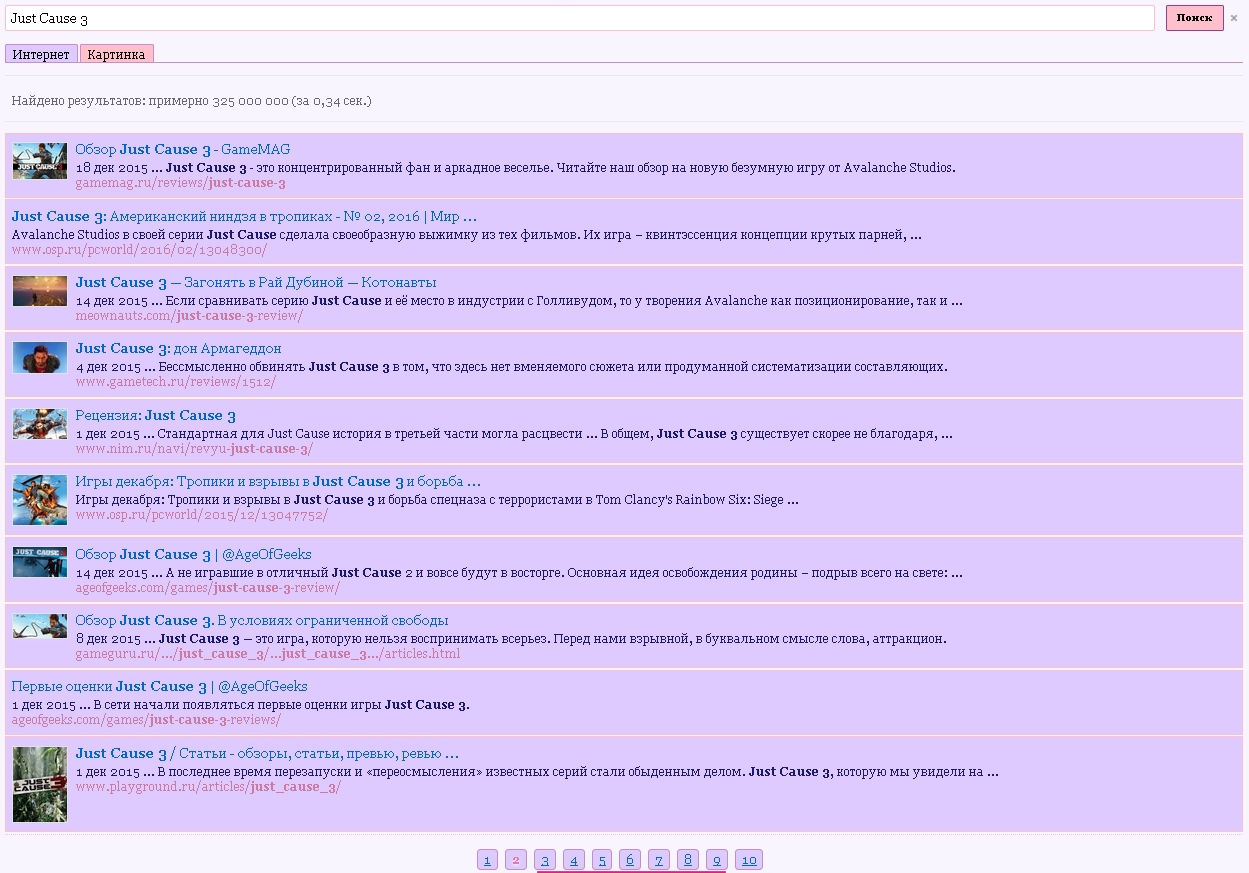
Task: Go to results page 6
Action: (630, 860)
